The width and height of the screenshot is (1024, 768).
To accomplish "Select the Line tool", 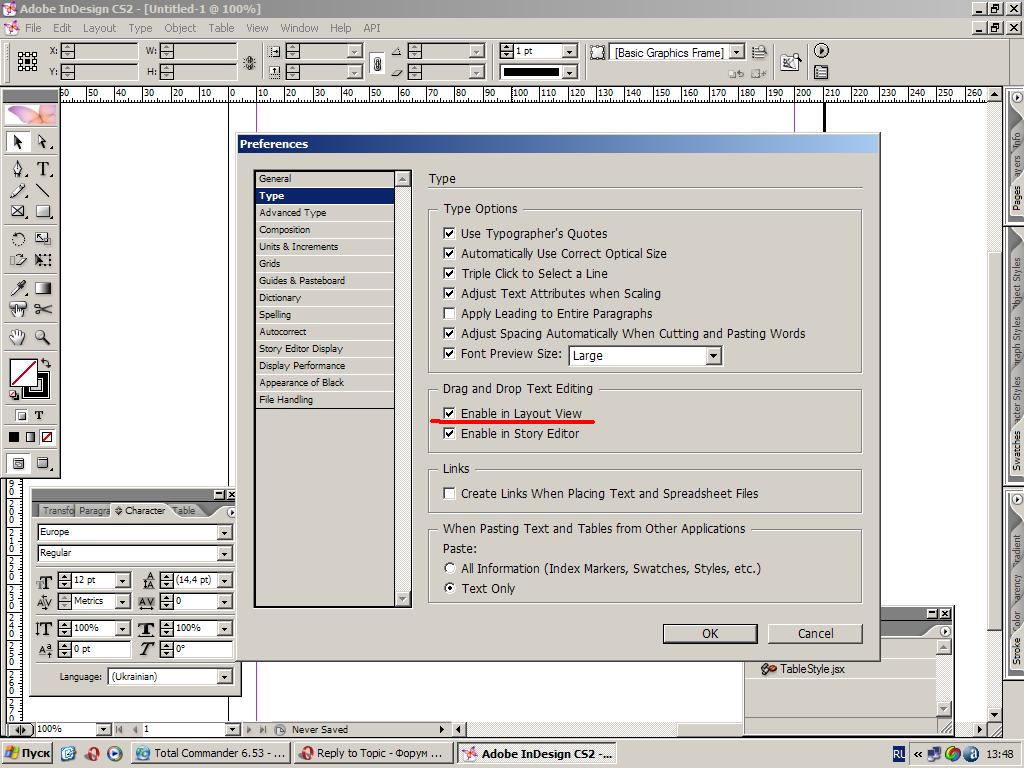I will (42, 191).
